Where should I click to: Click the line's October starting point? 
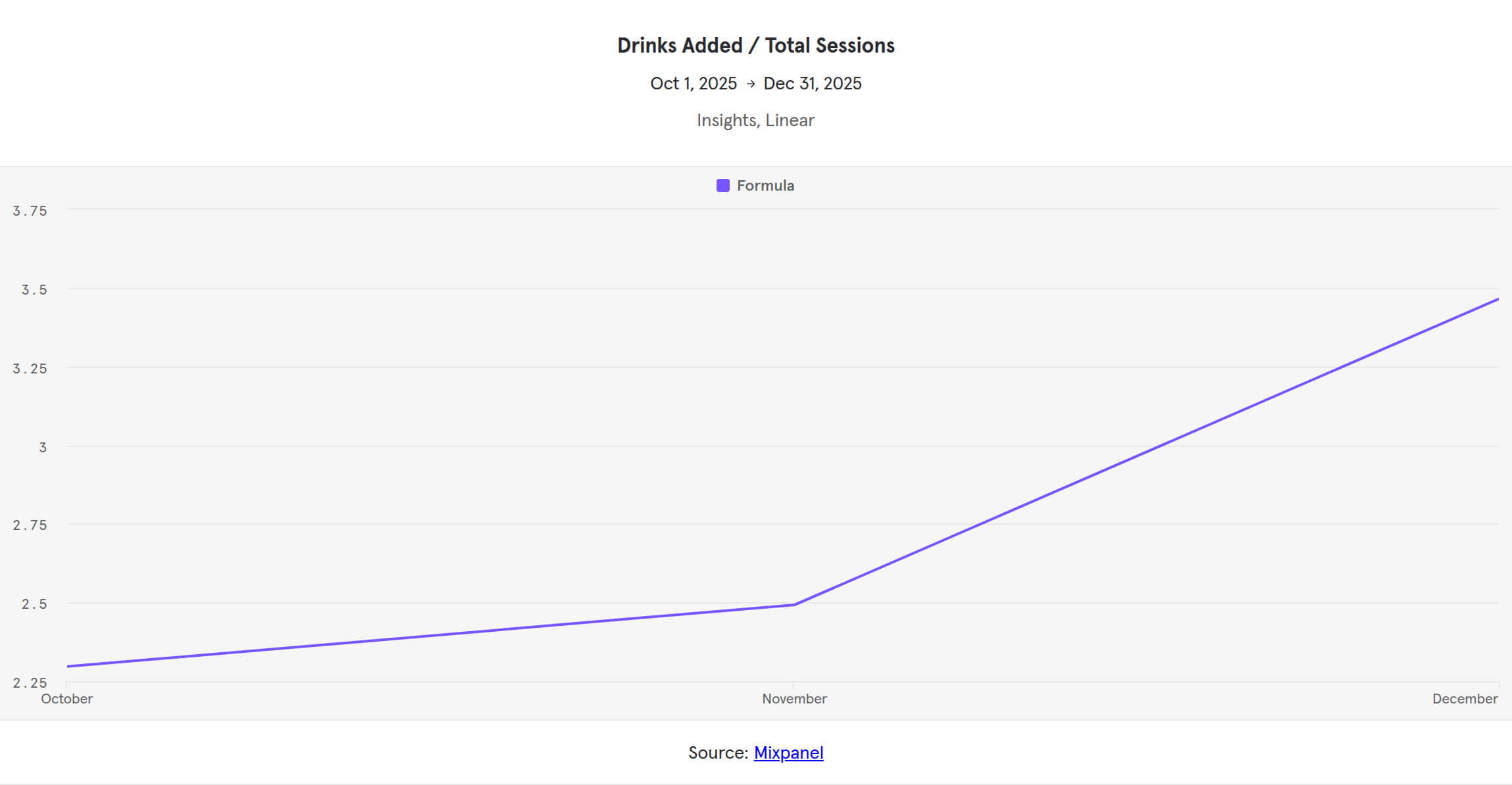pos(66,667)
